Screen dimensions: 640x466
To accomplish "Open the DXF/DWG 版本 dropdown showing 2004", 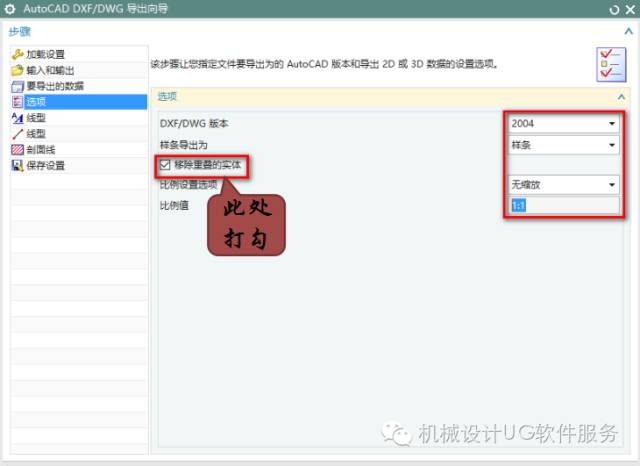I will click(563, 123).
